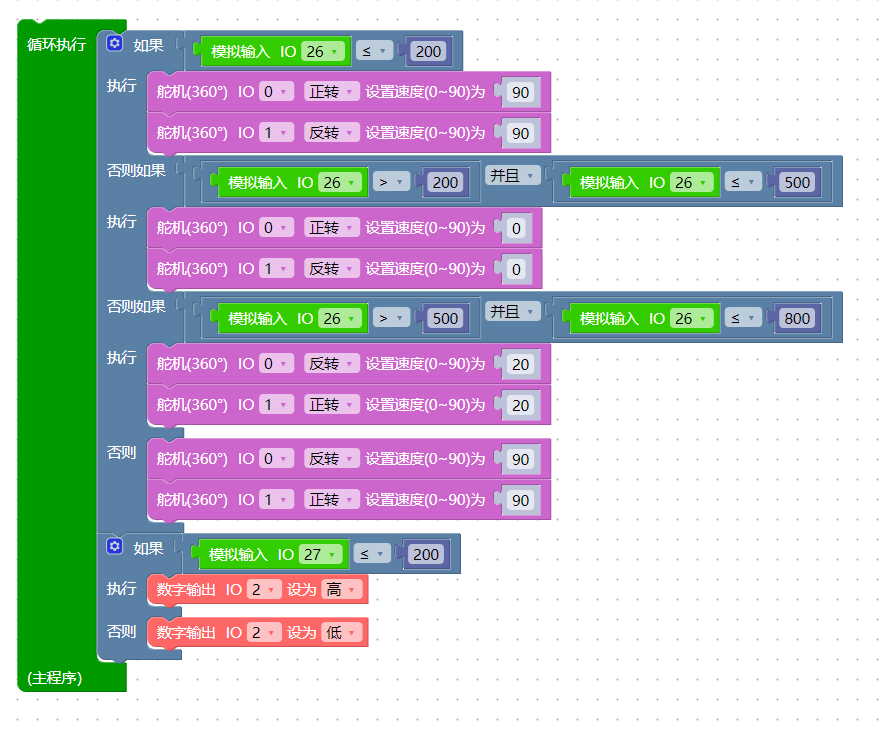Open the 高 level dropdown of digital output
This screenshot has width=886, height=730.
(x=341, y=589)
